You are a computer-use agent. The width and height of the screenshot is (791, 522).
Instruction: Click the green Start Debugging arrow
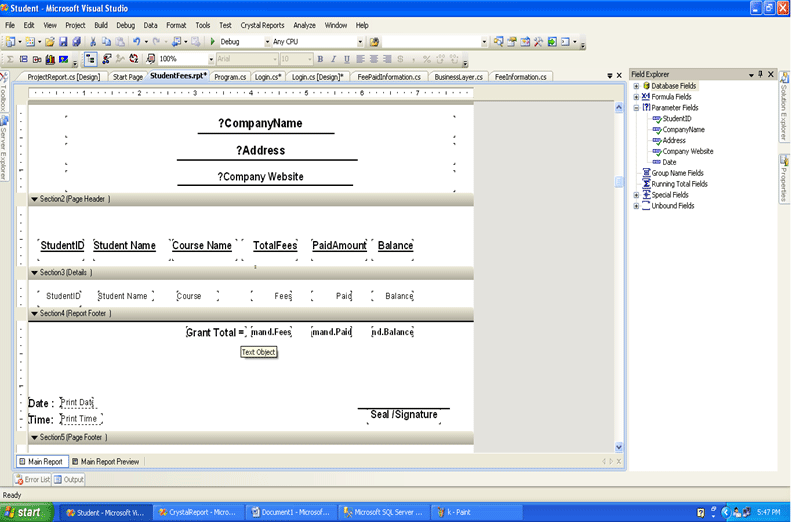[213, 41]
